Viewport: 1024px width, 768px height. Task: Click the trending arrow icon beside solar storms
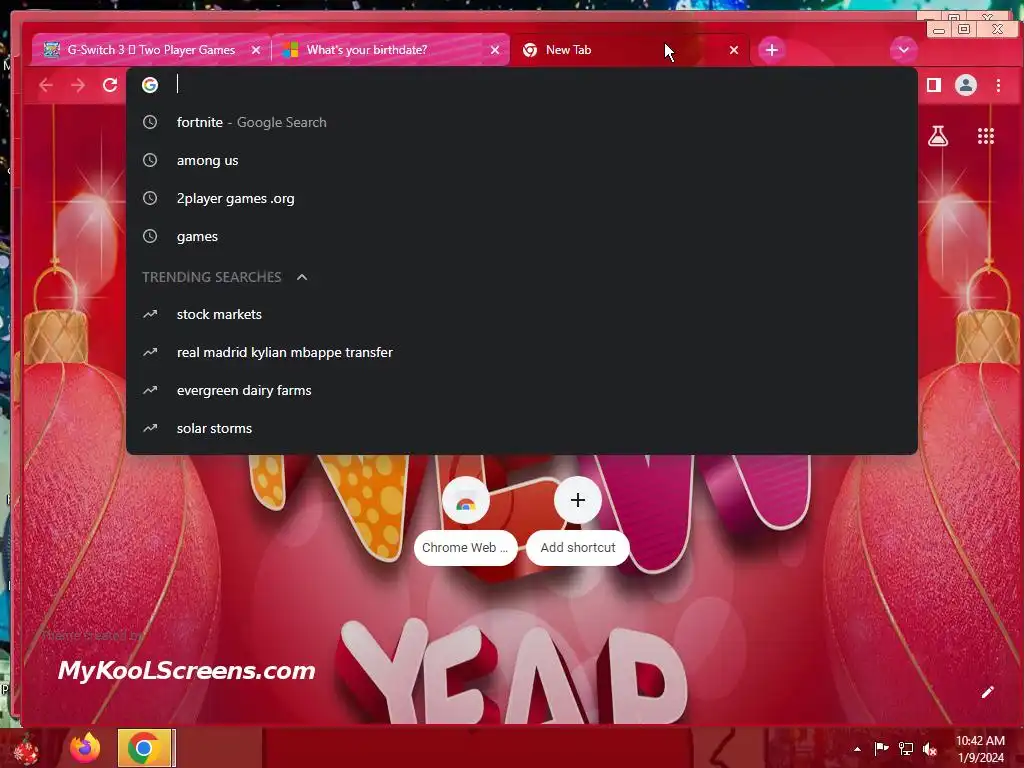click(x=150, y=428)
